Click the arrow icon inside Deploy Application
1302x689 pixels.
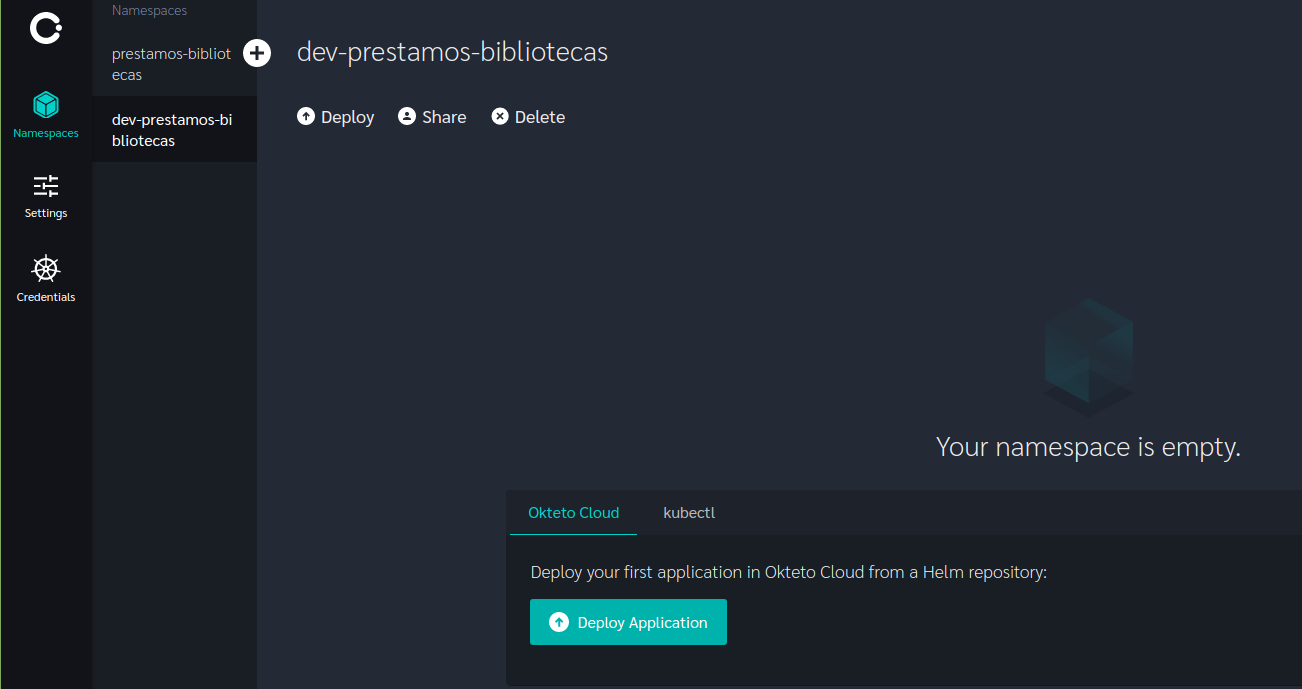[x=559, y=623]
